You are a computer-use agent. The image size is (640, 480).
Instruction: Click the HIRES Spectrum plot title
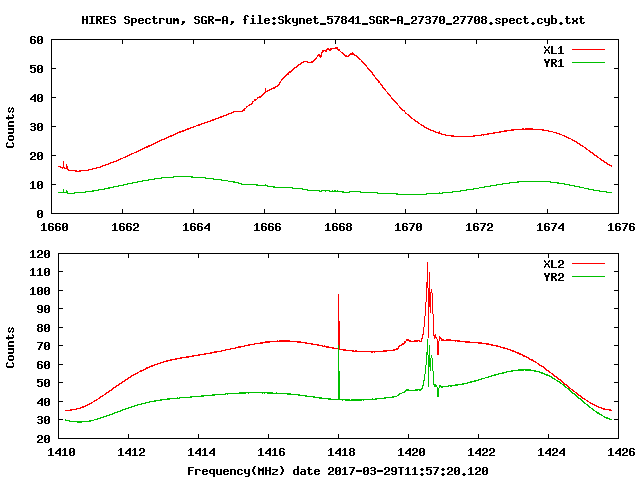click(x=333, y=20)
